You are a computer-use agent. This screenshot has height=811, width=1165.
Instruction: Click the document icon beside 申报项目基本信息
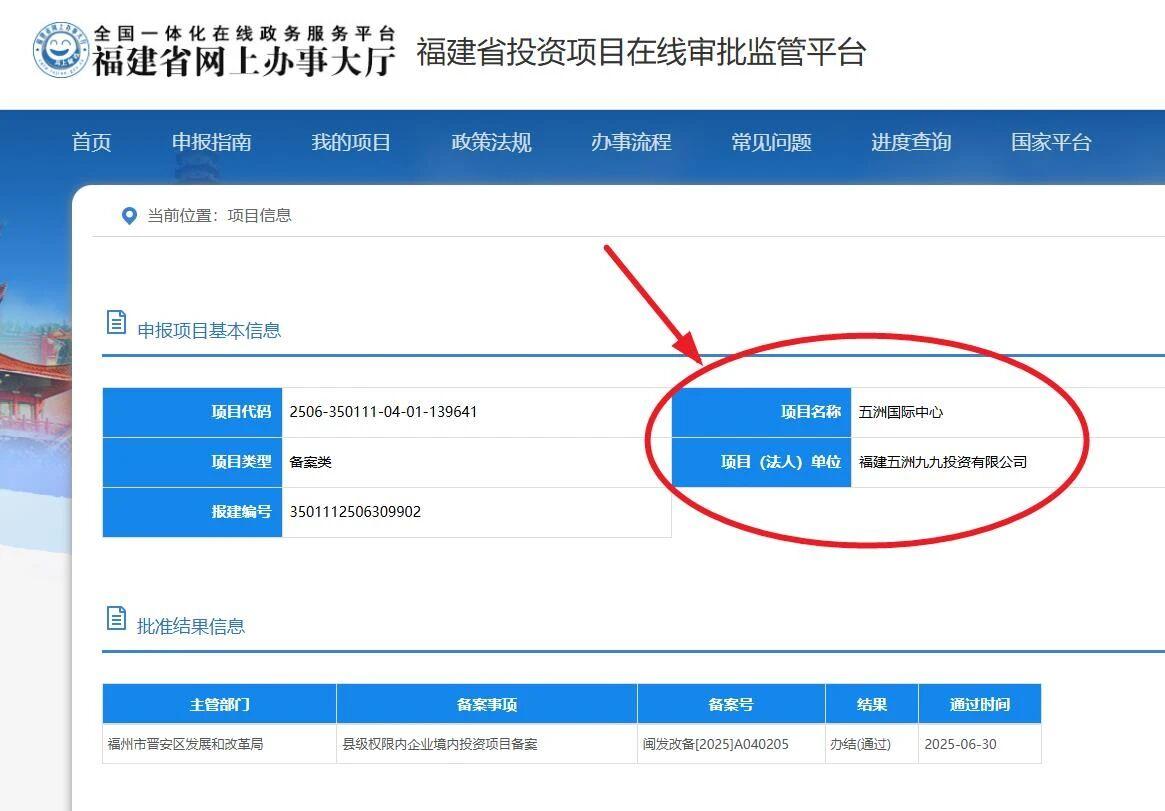(117, 322)
